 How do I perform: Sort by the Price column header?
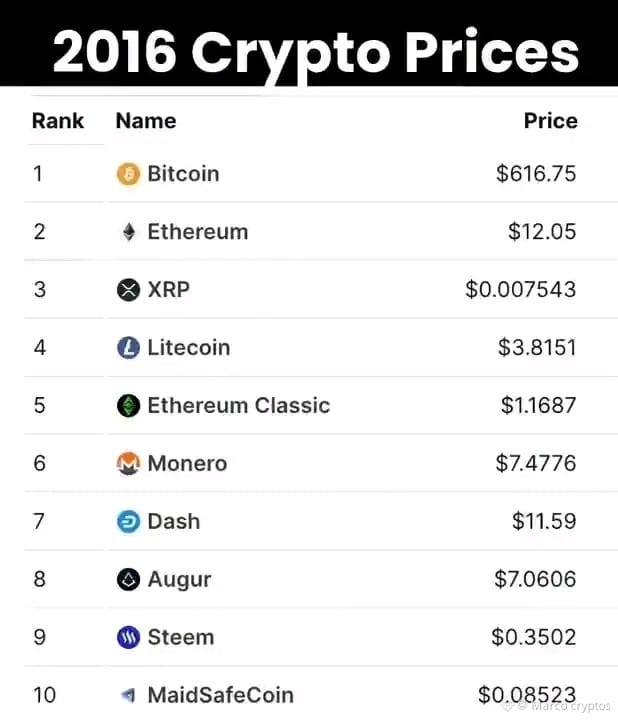pos(551,121)
